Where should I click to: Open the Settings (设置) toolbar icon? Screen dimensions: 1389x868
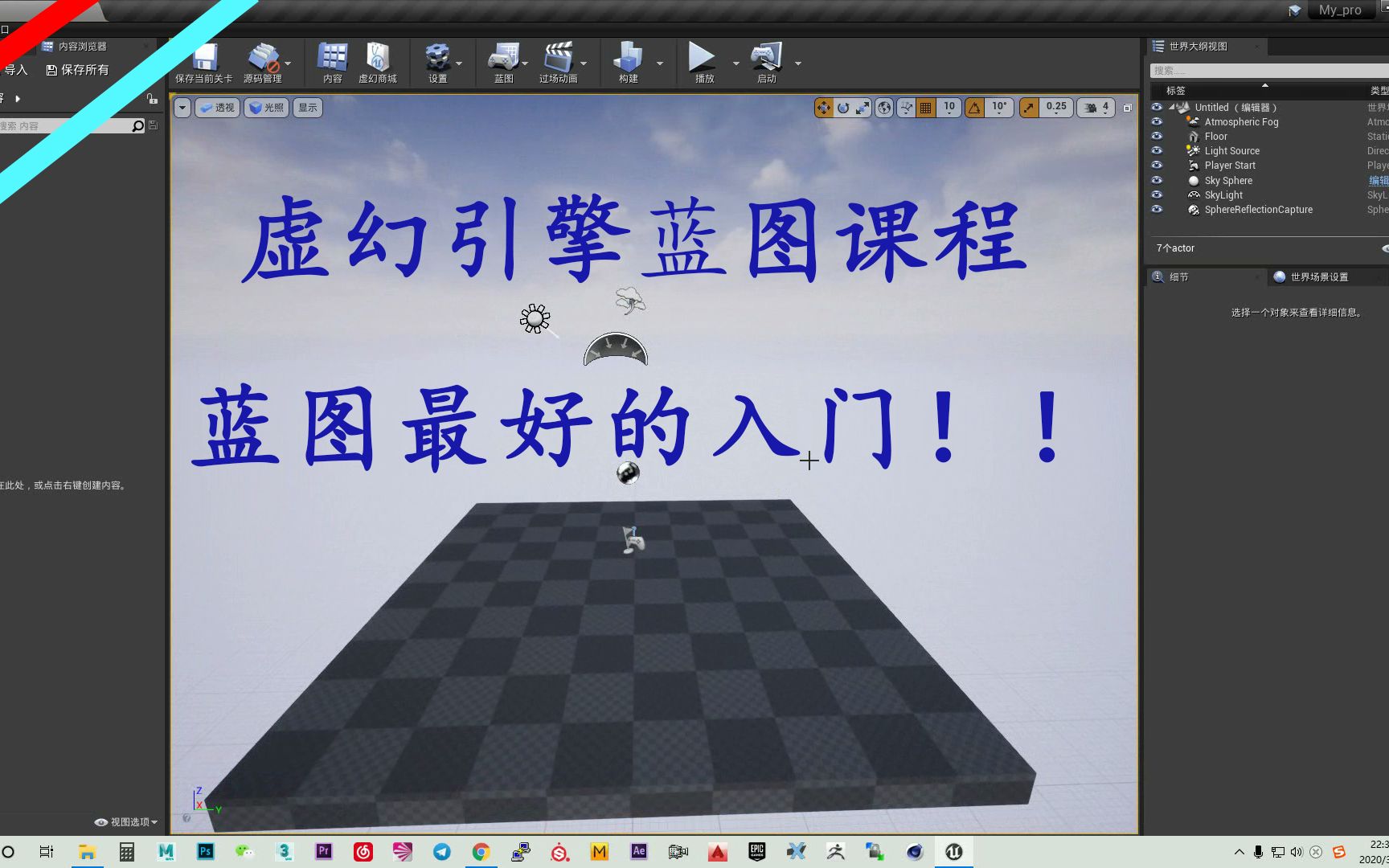(x=437, y=63)
